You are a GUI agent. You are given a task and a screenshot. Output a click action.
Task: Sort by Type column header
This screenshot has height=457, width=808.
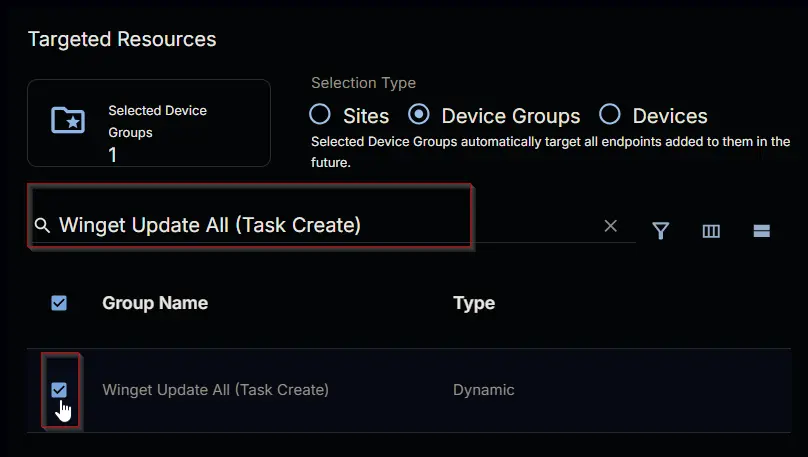click(x=474, y=303)
